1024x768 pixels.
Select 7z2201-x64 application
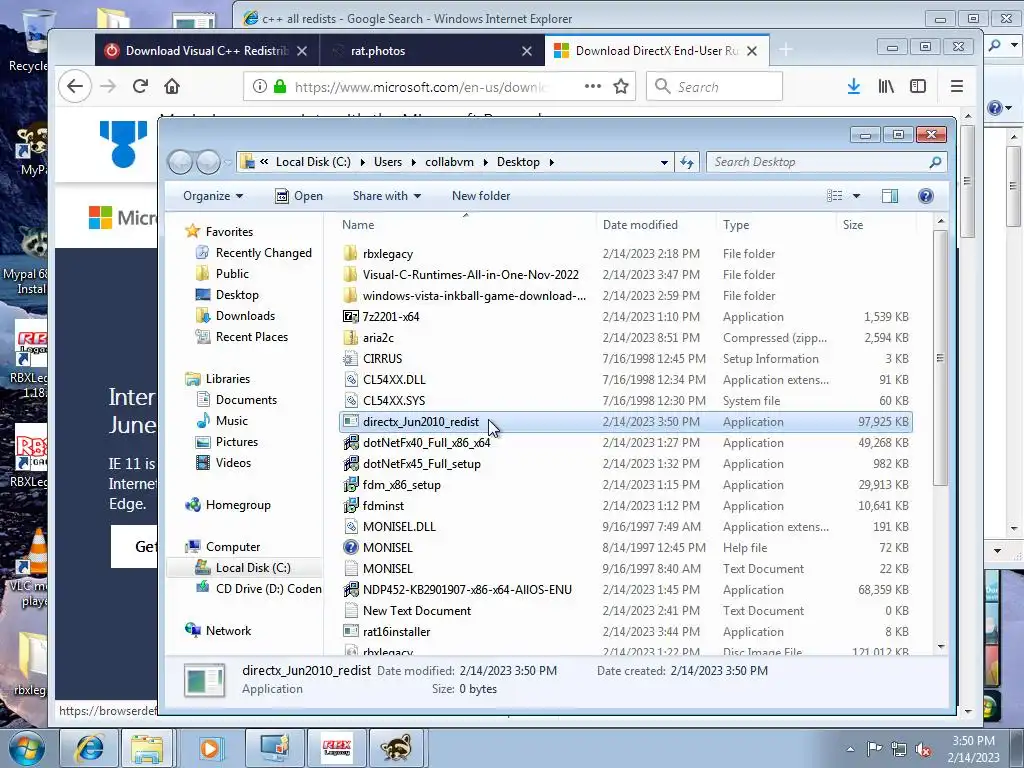point(626,316)
